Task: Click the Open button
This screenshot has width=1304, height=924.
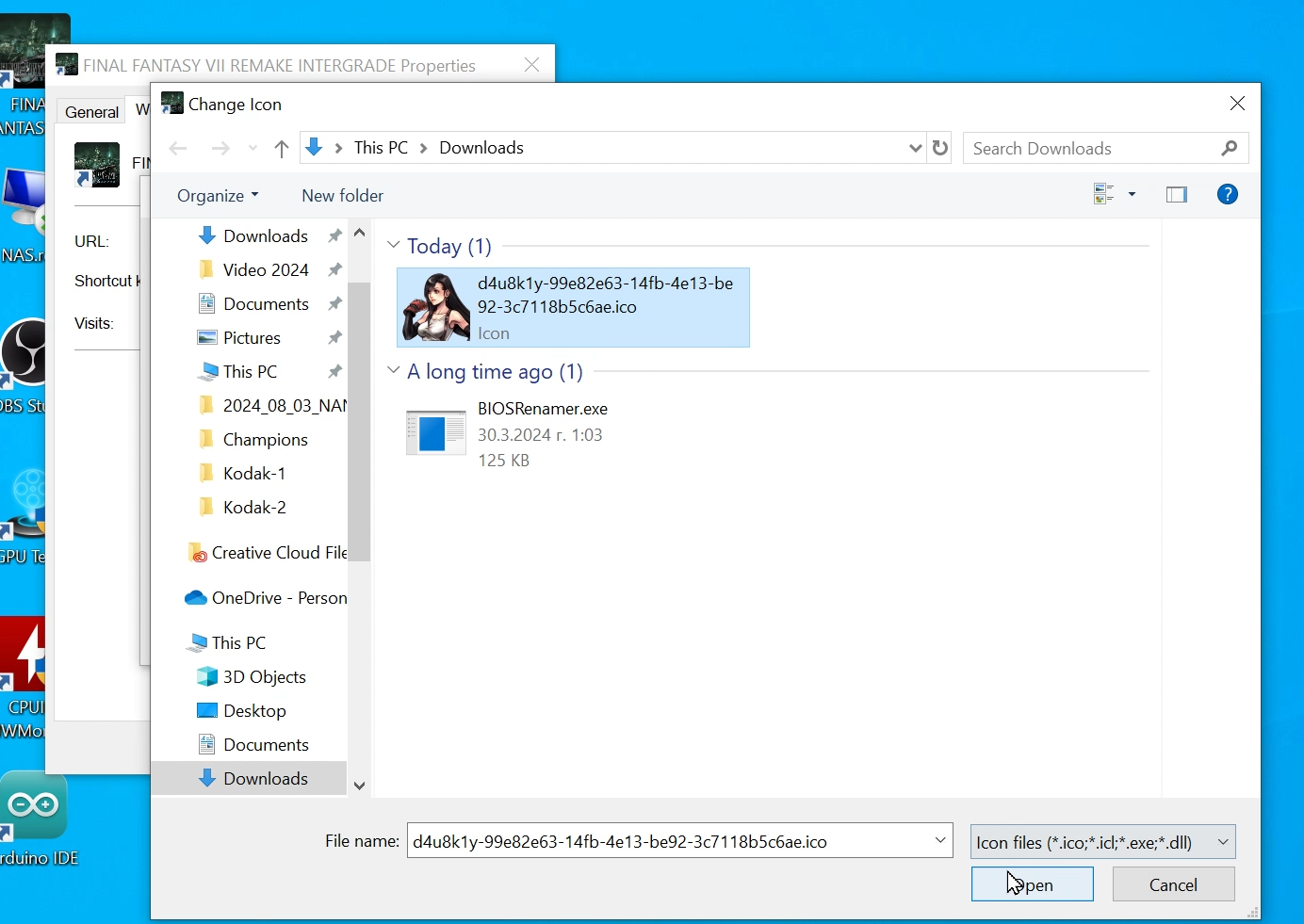Action: click(x=1033, y=884)
